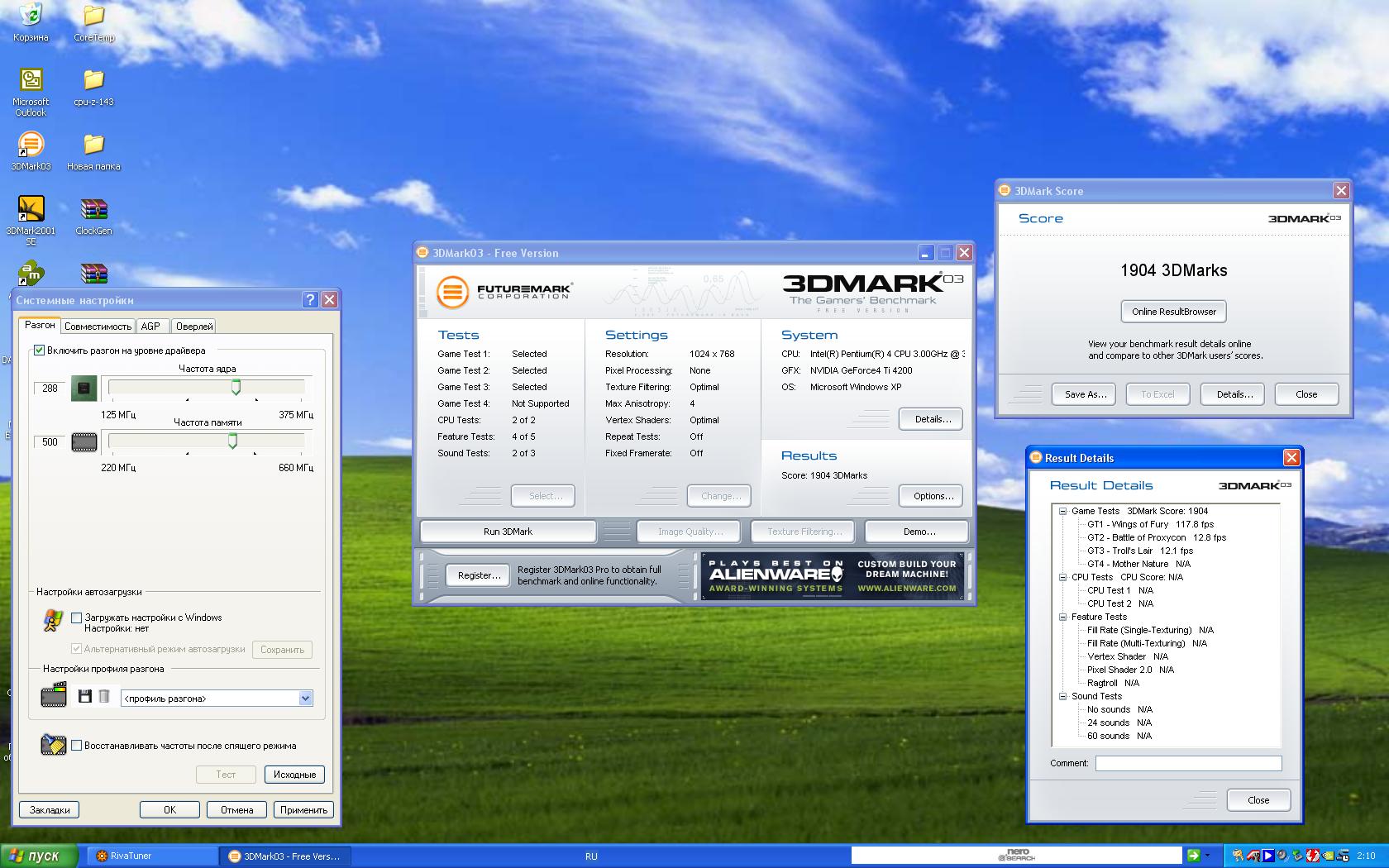Screen dimensions: 1389x868
Task: Switch to the AGP tab
Action: click(150, 327)
